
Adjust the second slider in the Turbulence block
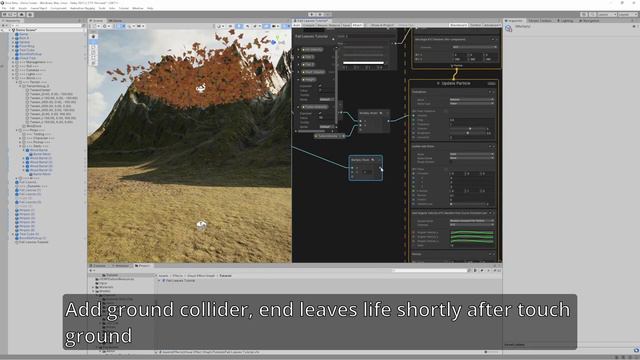click(x=468, y=133)
